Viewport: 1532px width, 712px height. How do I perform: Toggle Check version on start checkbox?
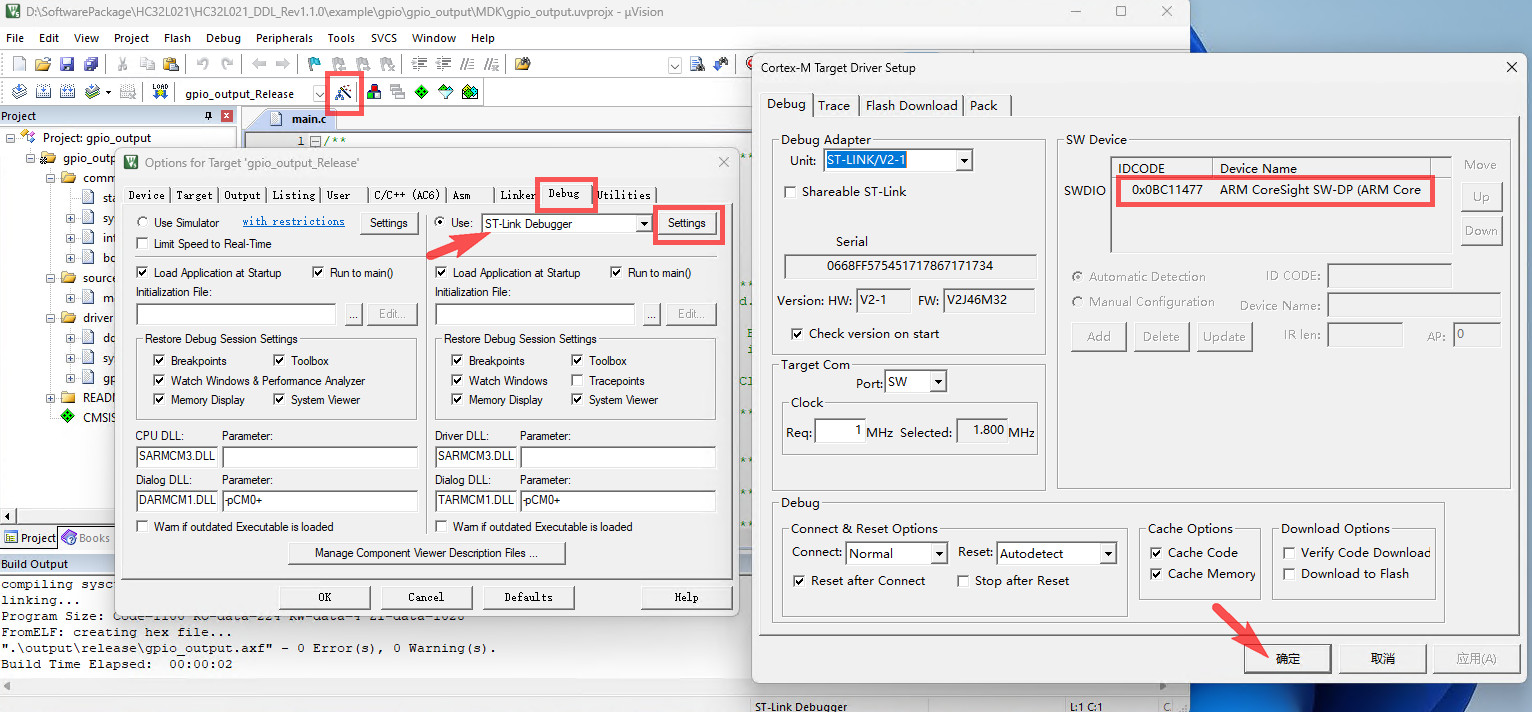point(797,333)
